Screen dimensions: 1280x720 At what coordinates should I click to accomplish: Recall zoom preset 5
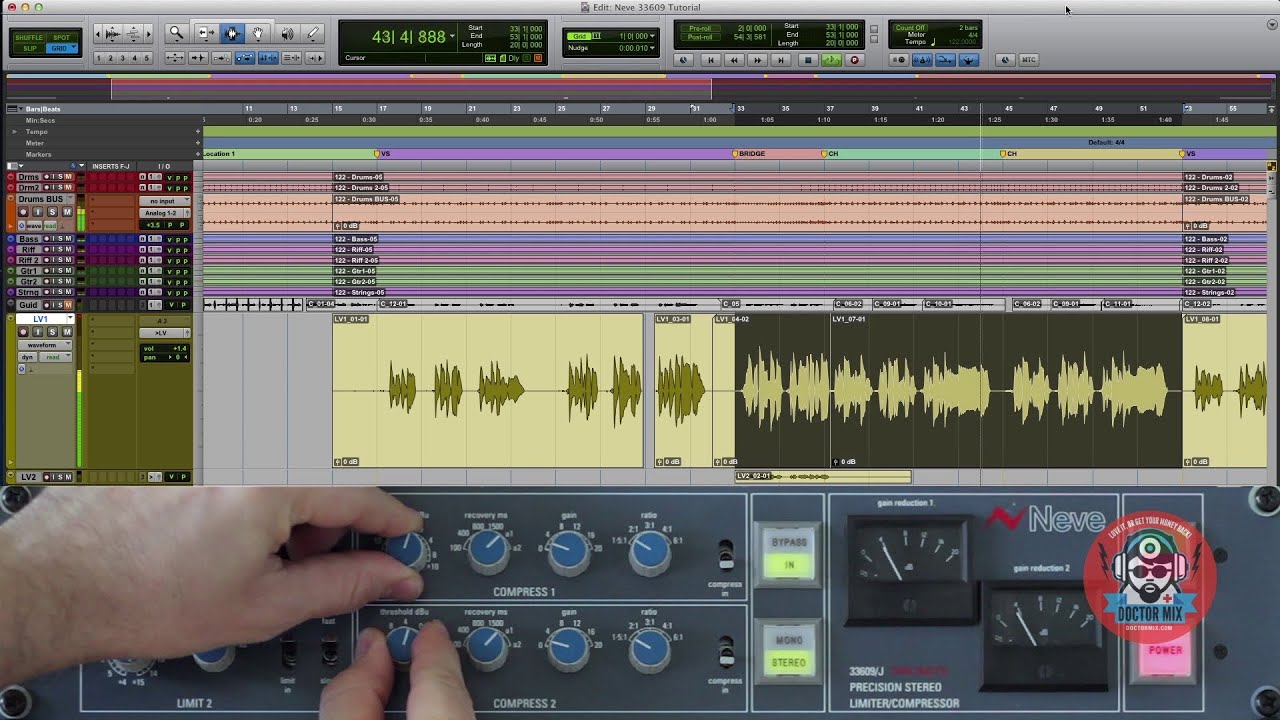[x=147, y=58]
